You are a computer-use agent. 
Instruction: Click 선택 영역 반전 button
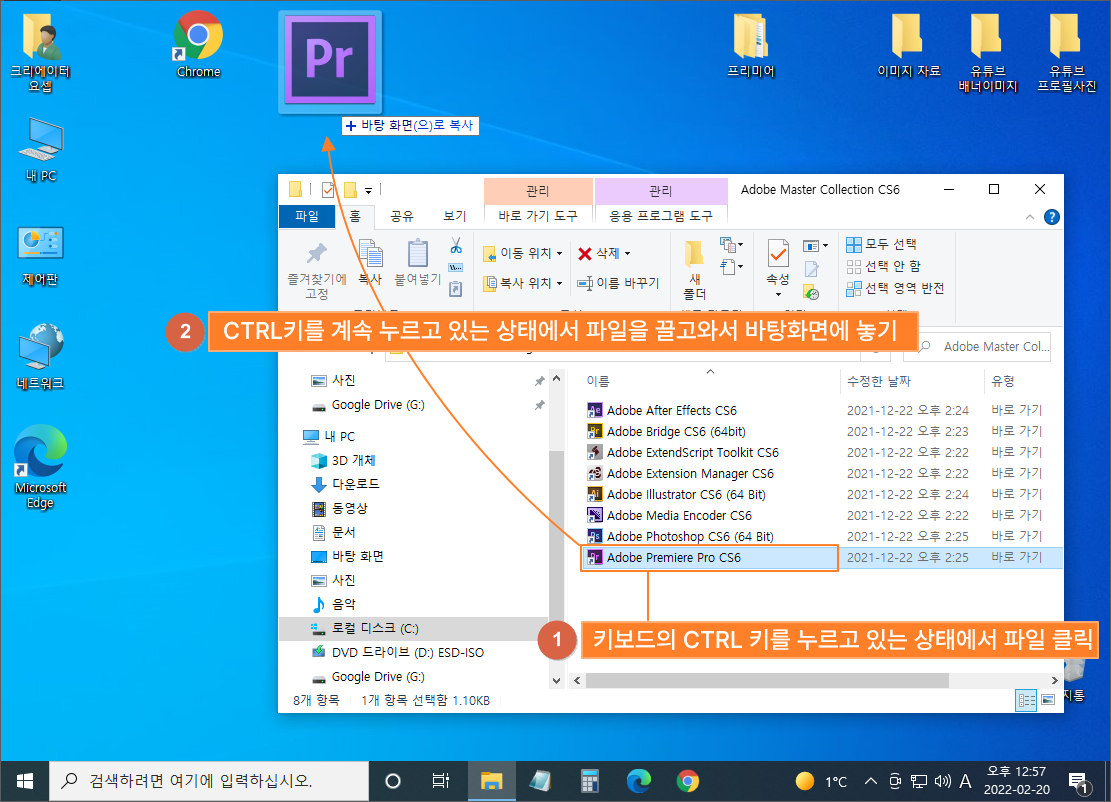[x=895, y=288]
